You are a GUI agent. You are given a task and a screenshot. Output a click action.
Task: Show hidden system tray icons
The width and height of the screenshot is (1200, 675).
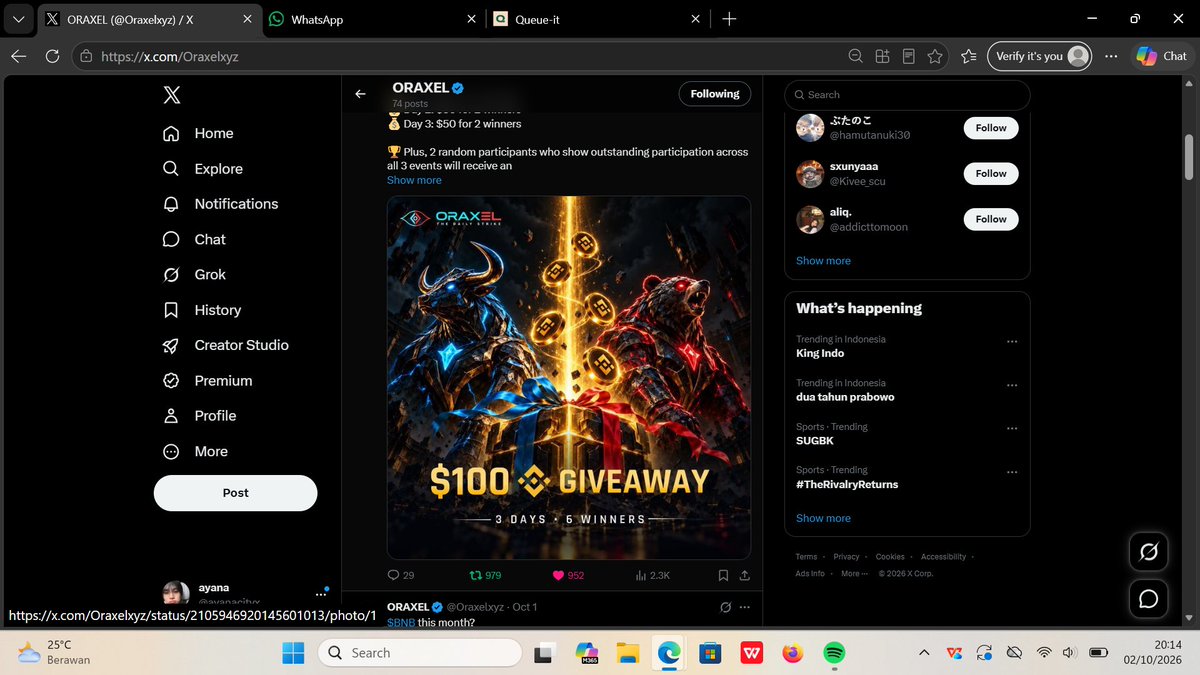[x=924, y=653]
